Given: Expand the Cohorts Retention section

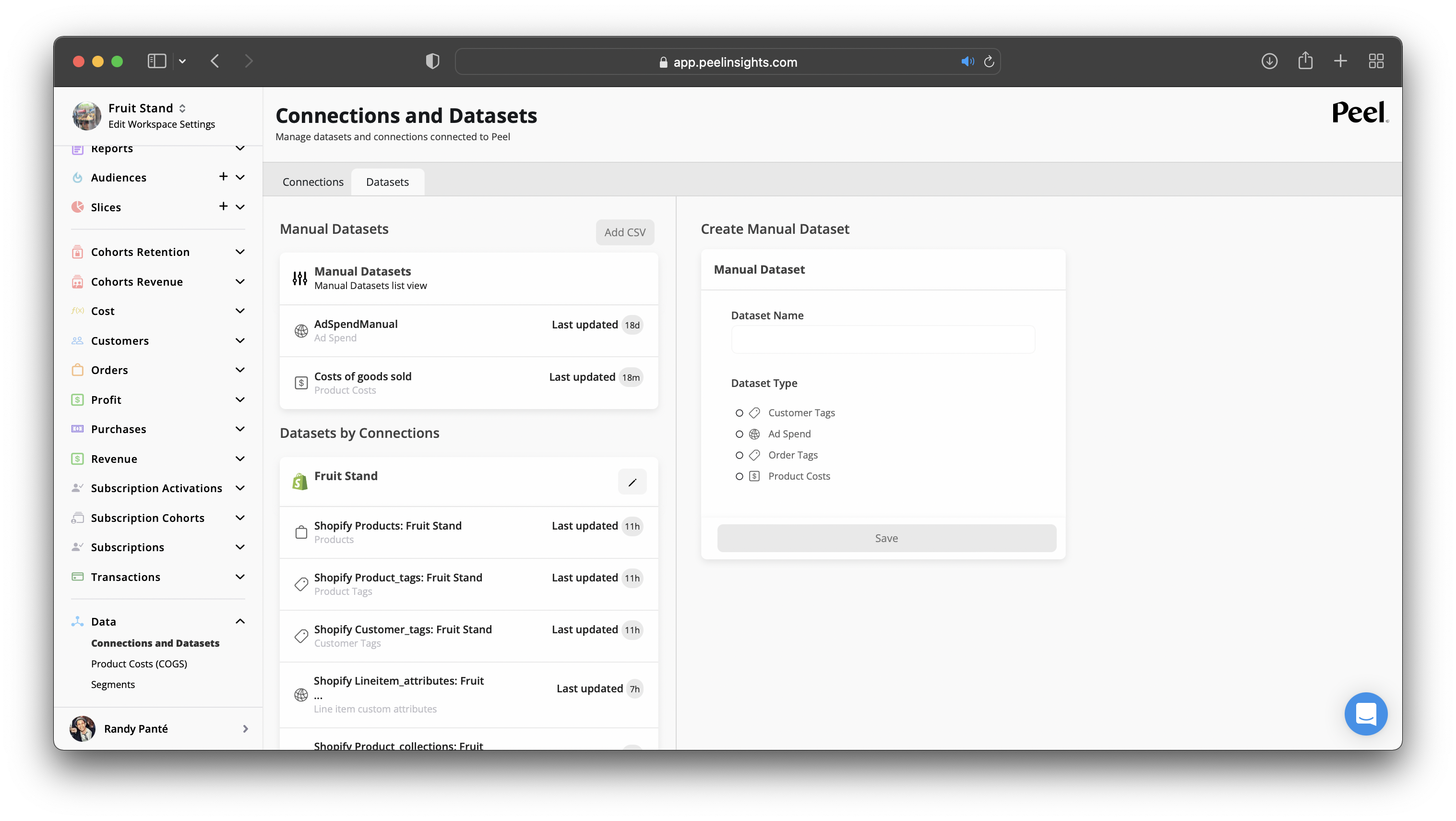Looking at the screenshot, I should point(239,252).
